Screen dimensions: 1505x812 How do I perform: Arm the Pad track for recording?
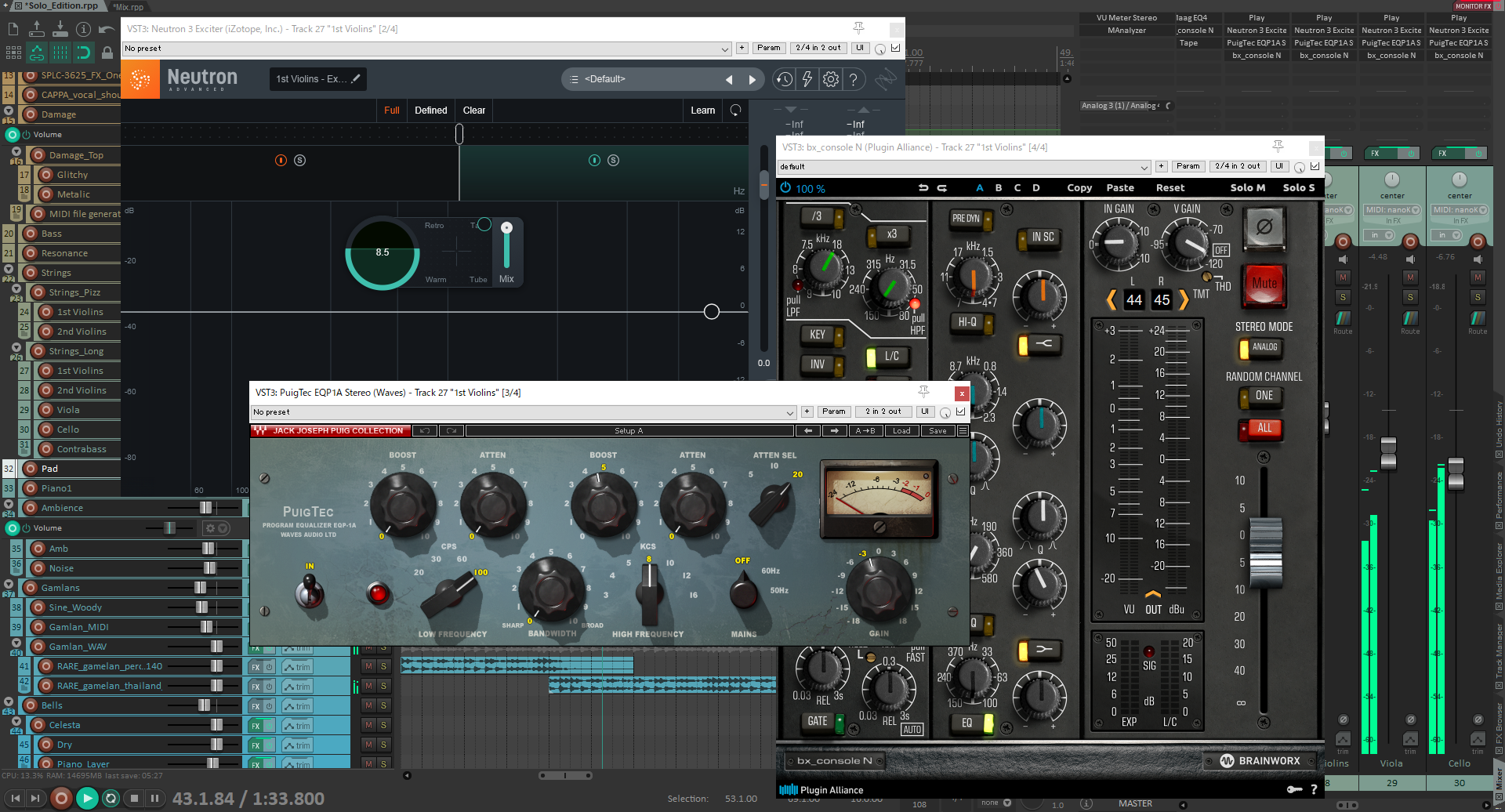tap(31, 469)
